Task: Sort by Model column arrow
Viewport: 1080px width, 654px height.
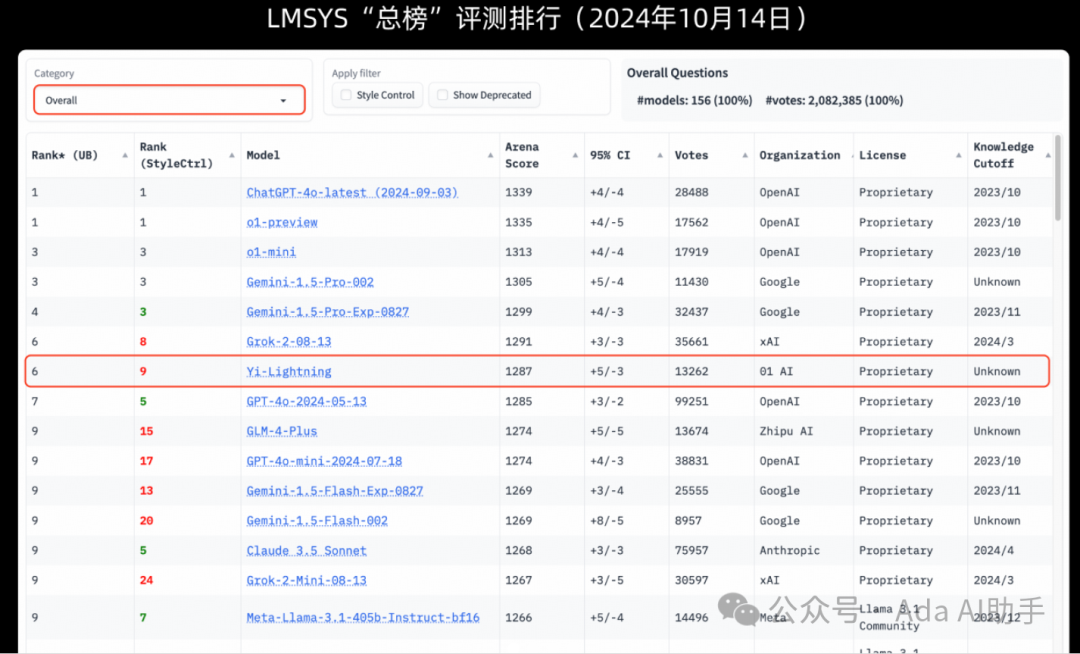Action: coord(490,156)
